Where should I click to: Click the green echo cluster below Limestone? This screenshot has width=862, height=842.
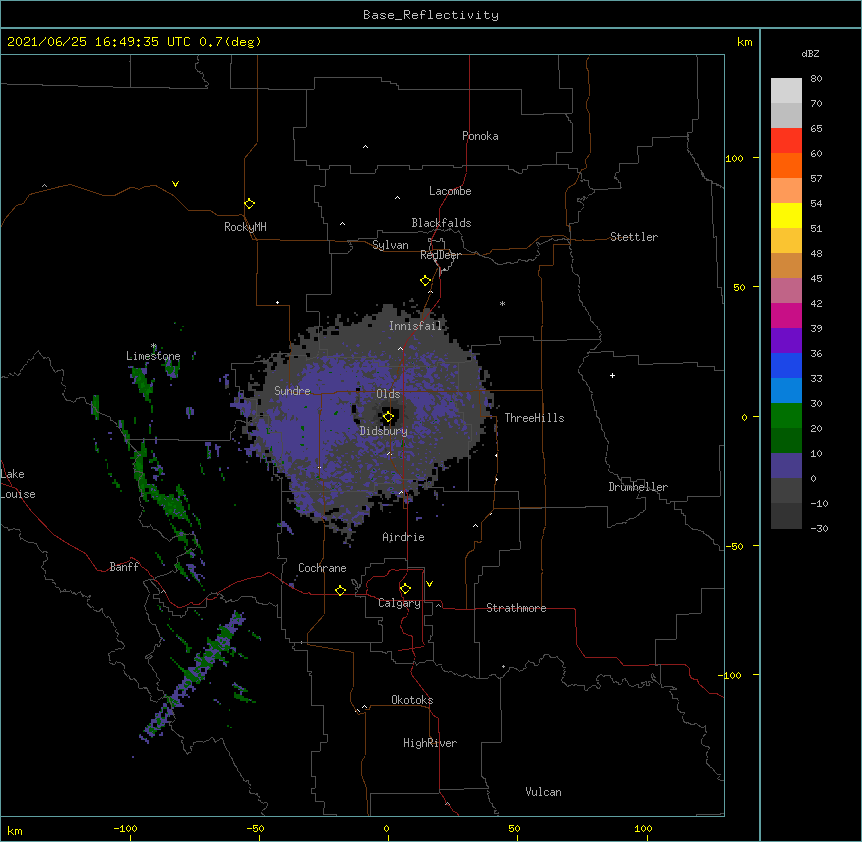point(141,382)
